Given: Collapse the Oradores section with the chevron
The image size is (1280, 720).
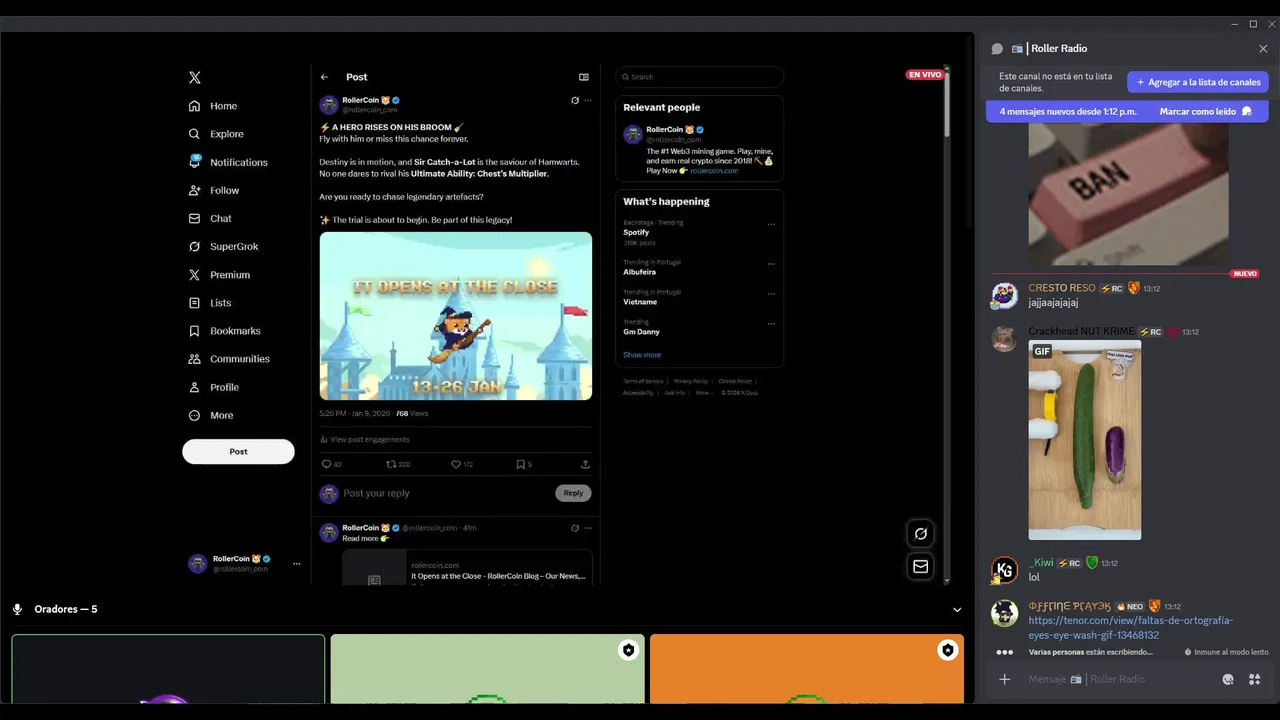Looking at the screenshot, I should point(957,610).
